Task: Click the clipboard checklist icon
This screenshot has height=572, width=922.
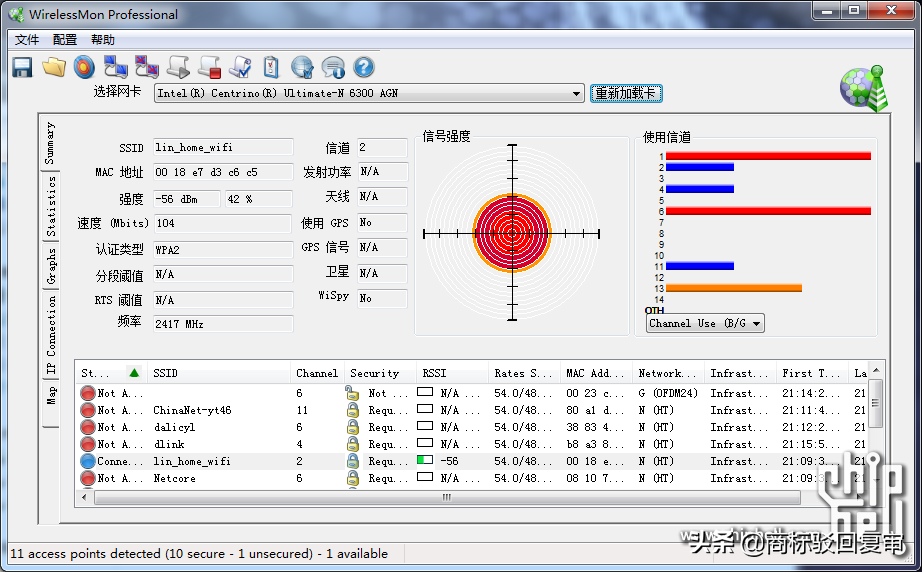Action: [271, 67]
